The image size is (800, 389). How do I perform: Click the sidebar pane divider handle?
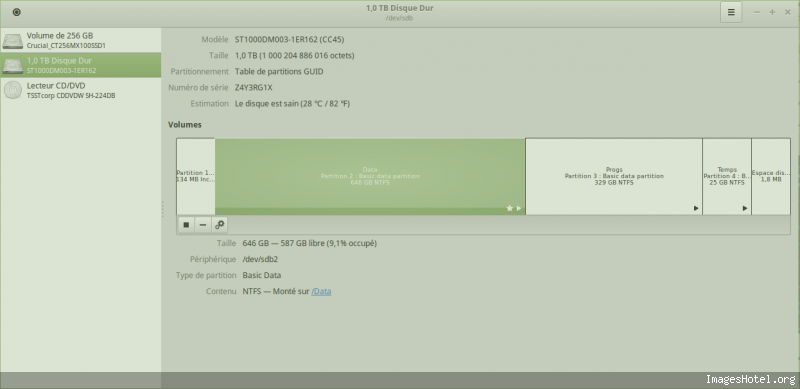162,209
